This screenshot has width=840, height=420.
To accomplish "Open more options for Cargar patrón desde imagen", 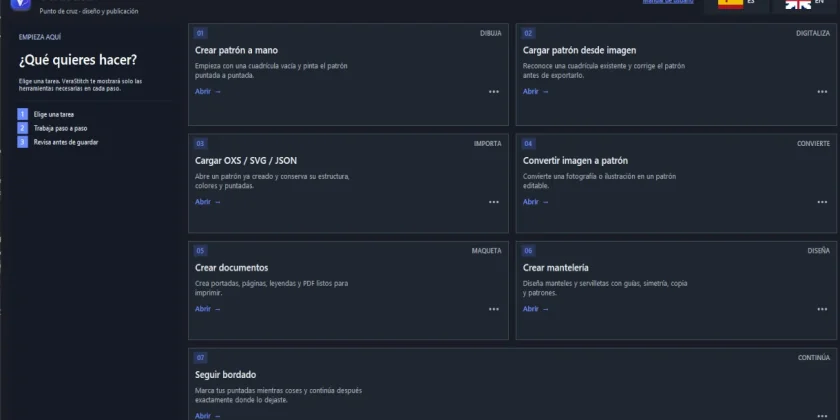I will (x=822, y=92).
